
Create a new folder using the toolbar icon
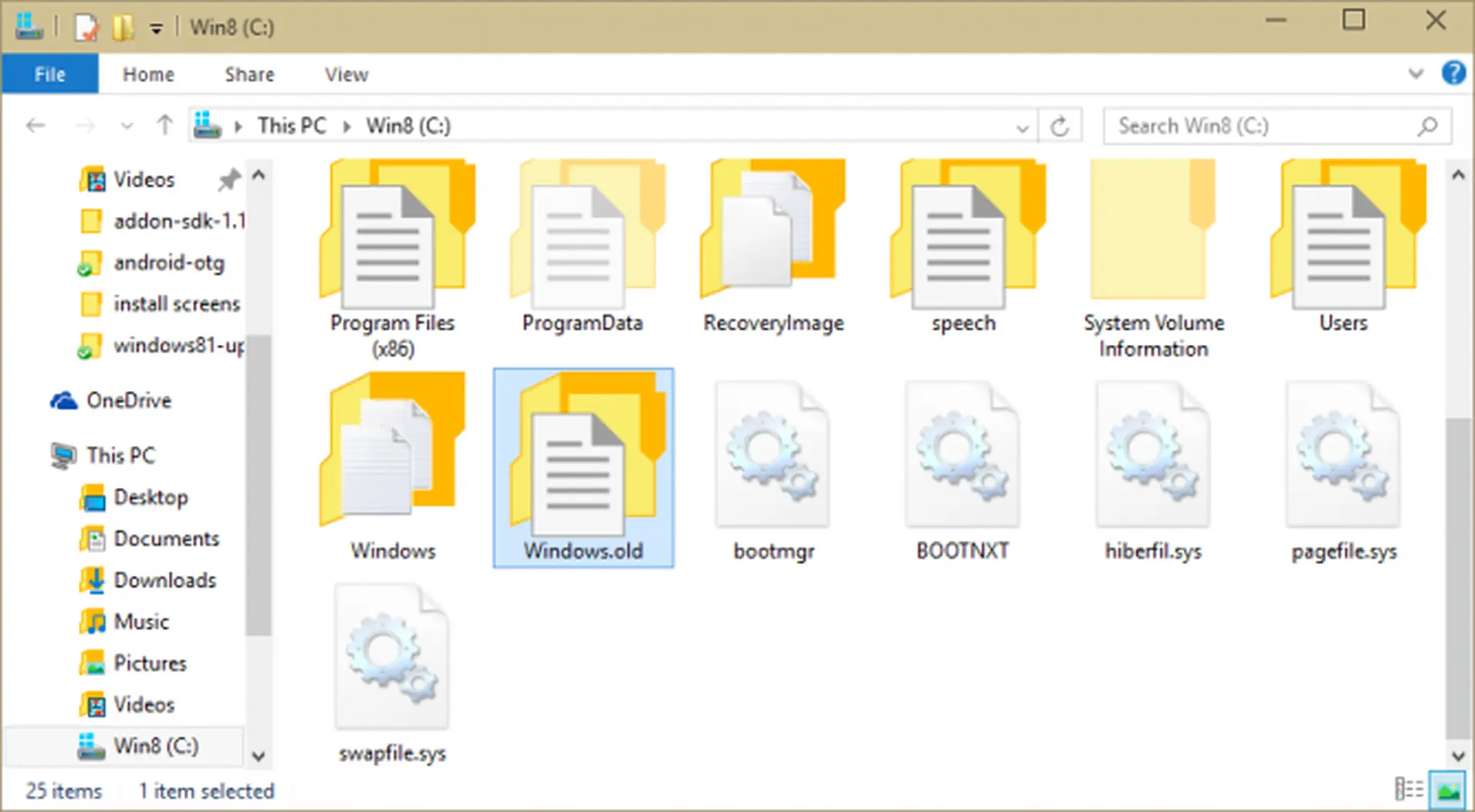(x=123, y=25)
